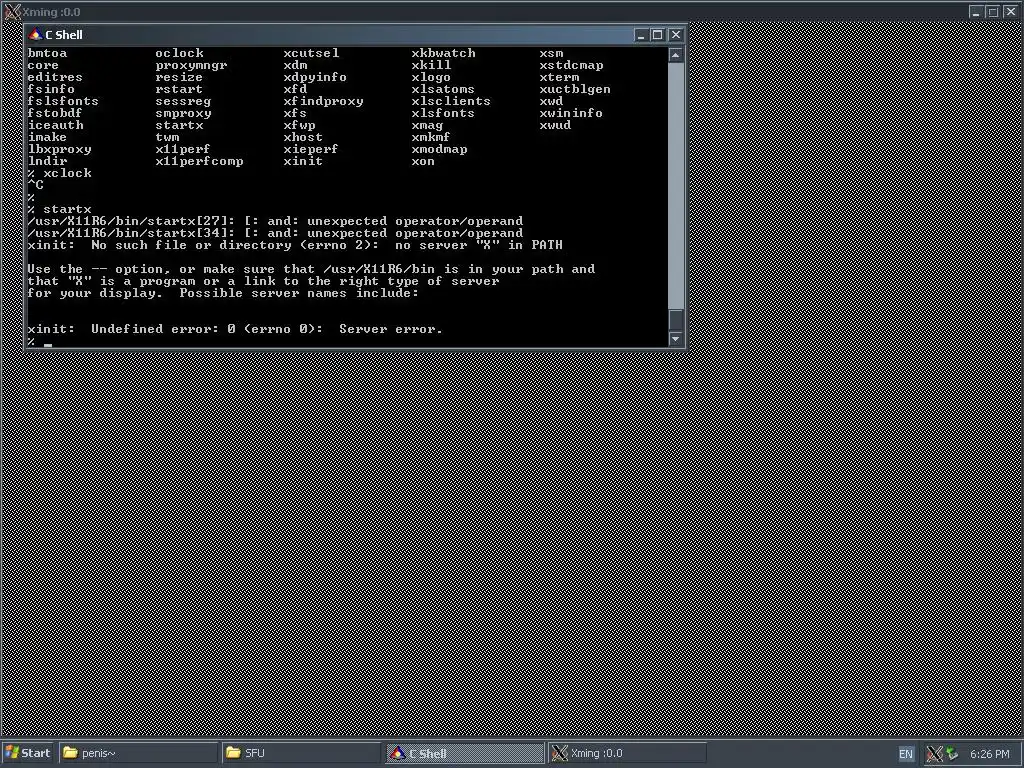Click the '% startx' command line
Viewport: 1024px width, 768px height.
click(x=59, y=209)
